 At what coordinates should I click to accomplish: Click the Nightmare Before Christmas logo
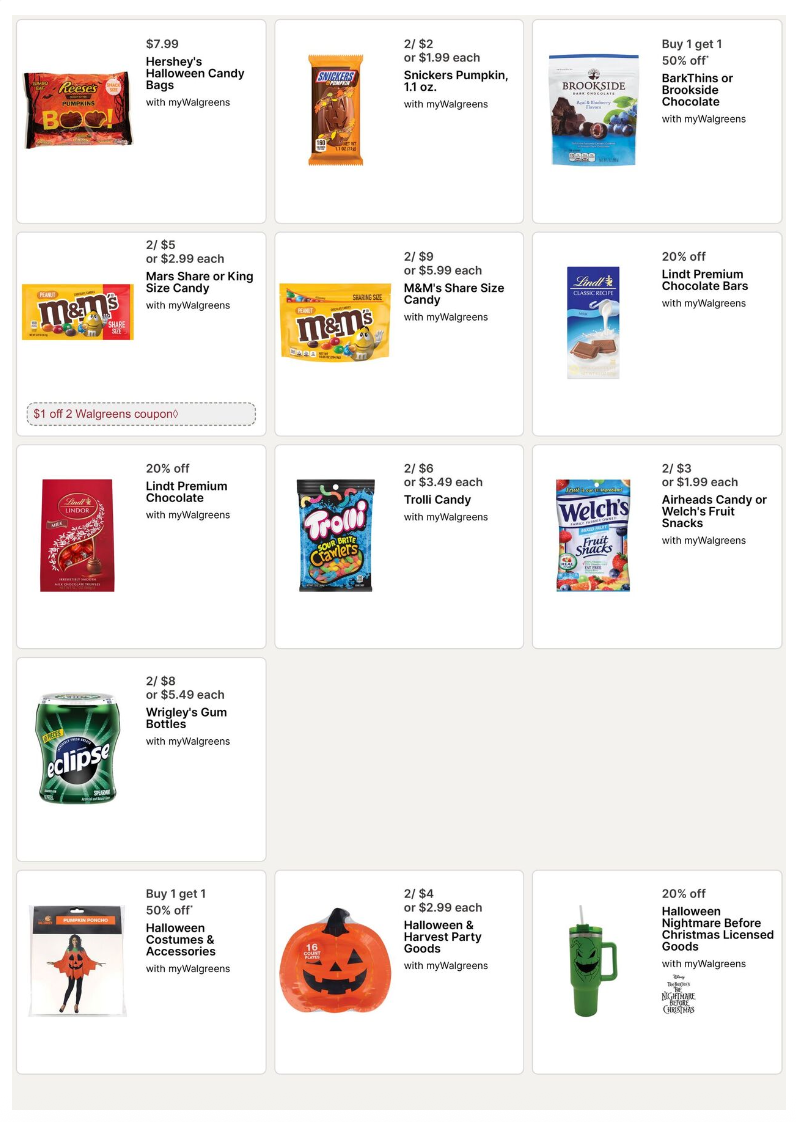click(x=678, y=995)
